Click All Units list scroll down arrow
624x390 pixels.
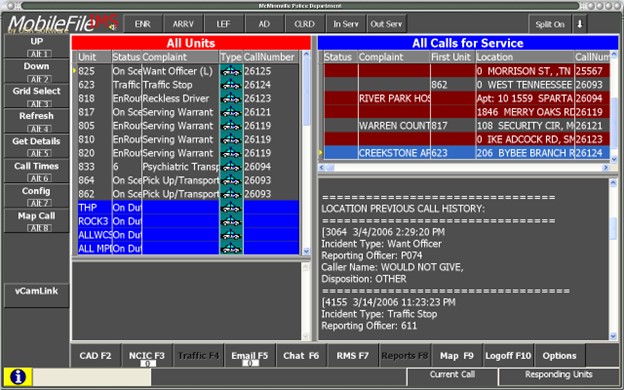tap(306, 251)
